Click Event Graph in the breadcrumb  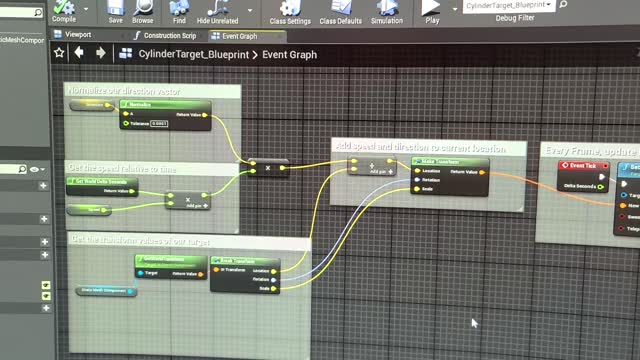click(289, 55)
